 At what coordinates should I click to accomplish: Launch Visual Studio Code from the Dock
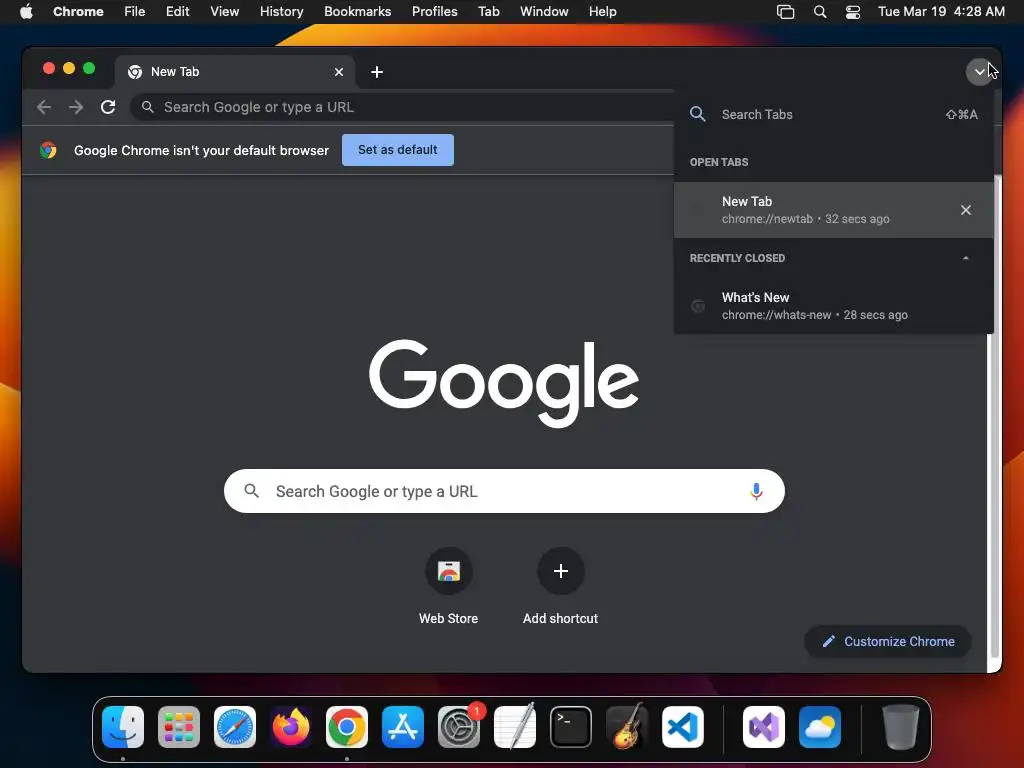[683, 727]
